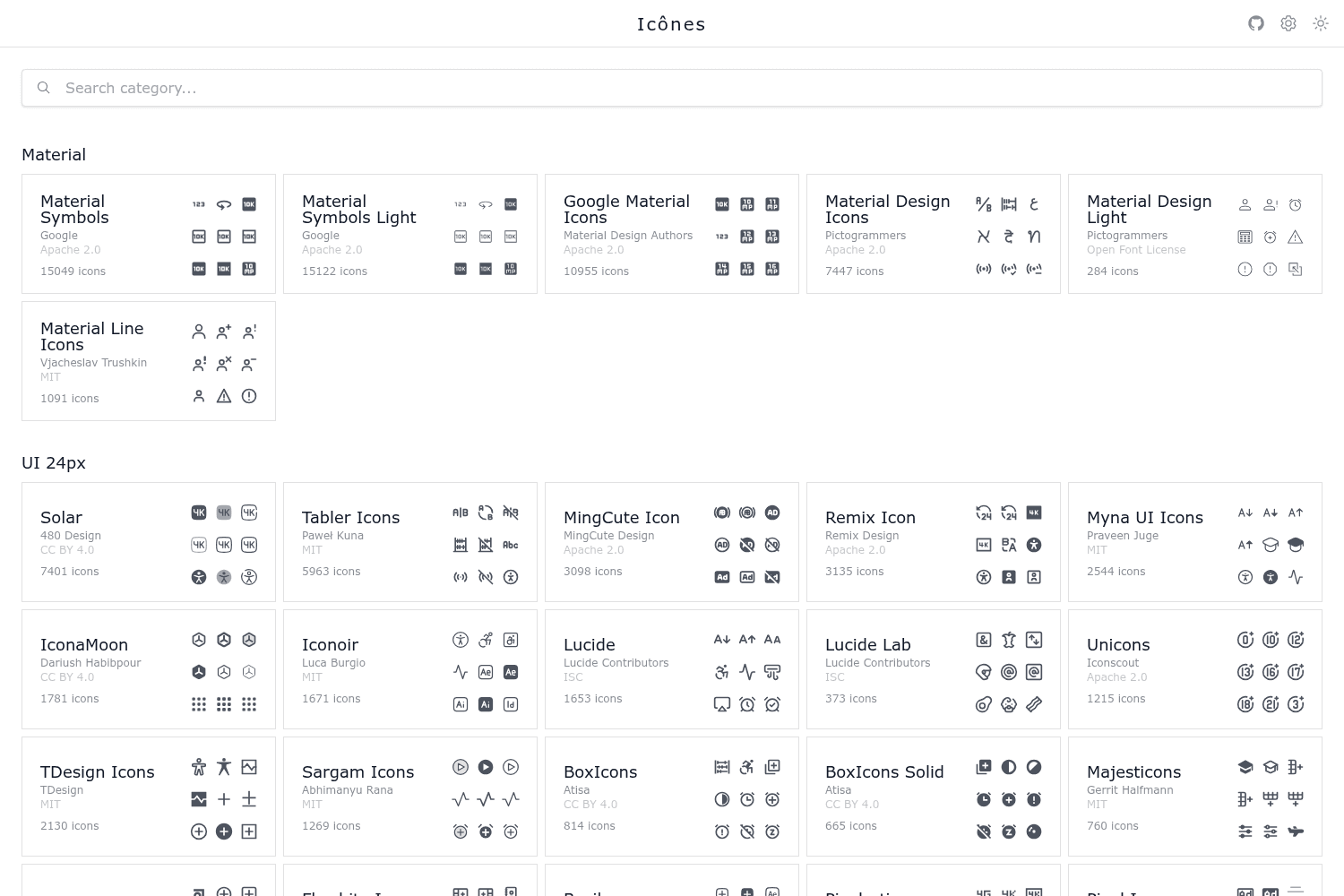This screenshot has width=1344, height=896.
Task: Click the image icon in TDesign Icons
Action: click(249, 767)
